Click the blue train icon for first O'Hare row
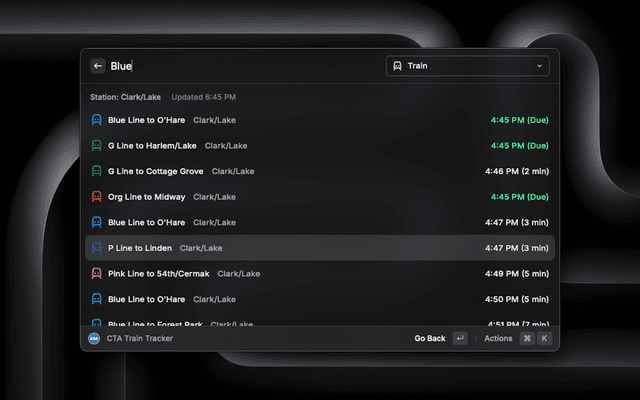Viewport: 640px width, 400px height. pyautogui.click(x=96, y=120)
